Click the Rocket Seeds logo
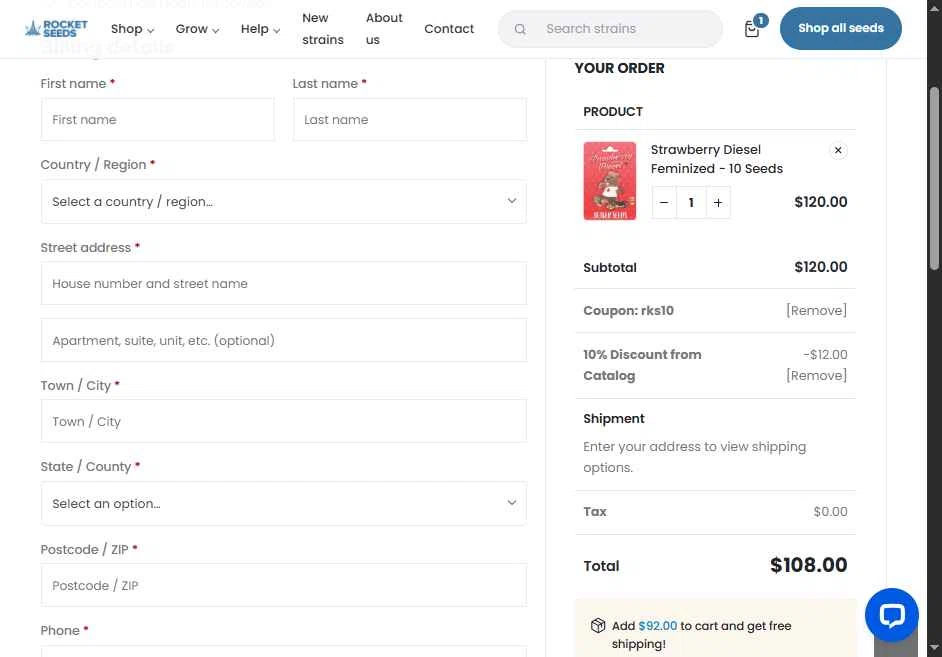This screenshot has width=942, height=657. [x=56, y=28]
